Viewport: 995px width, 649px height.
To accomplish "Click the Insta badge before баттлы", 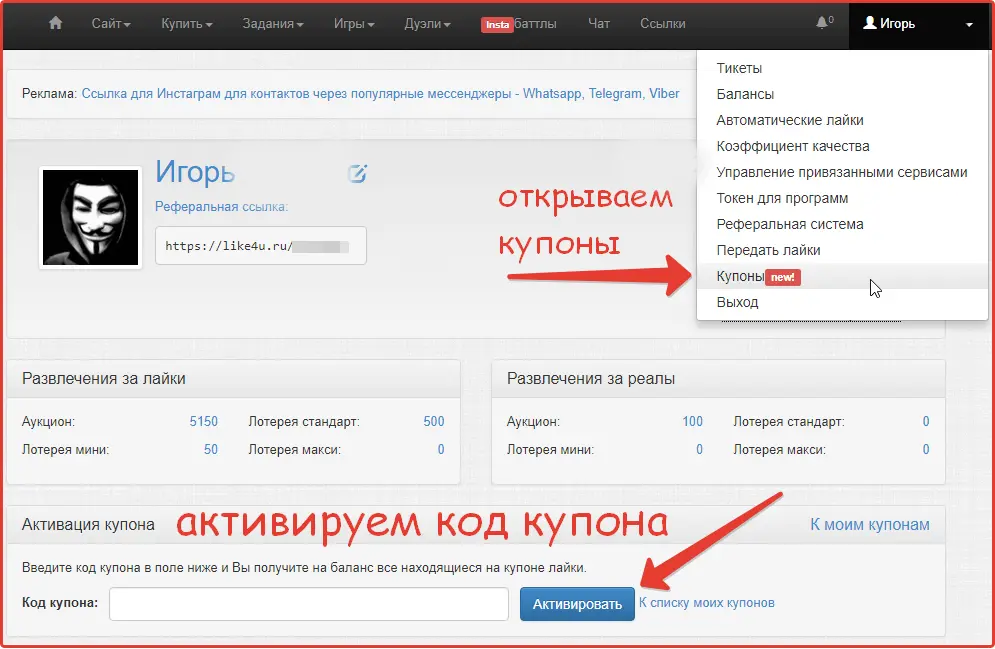I will pyautogui.click(x=497, y=24).
